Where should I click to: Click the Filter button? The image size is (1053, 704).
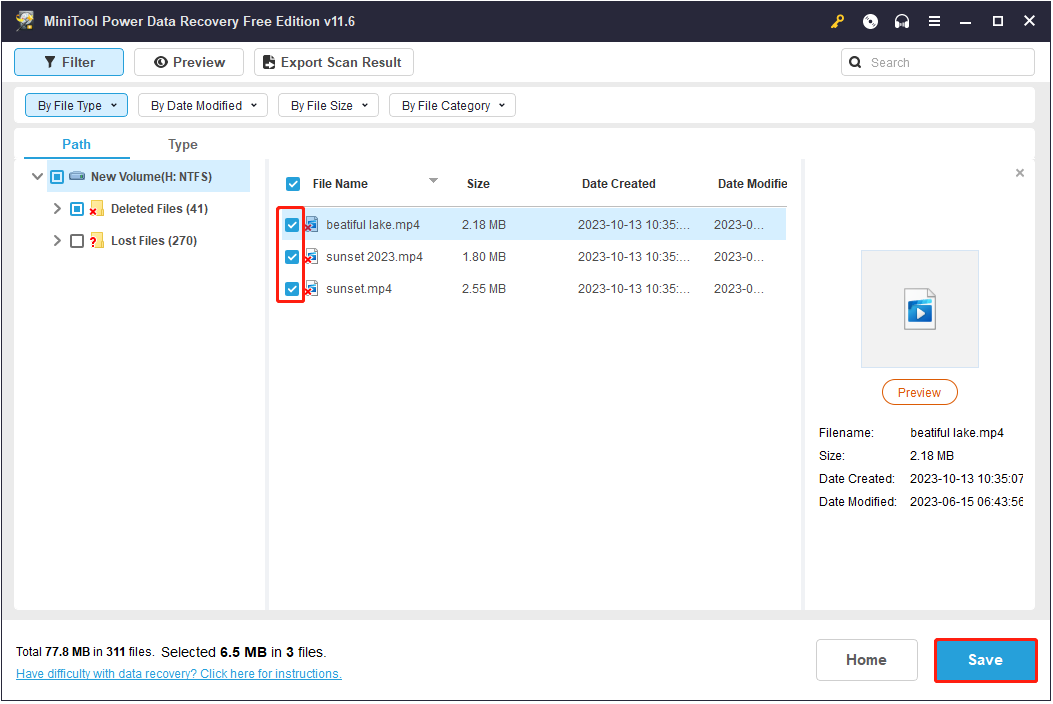click(x=69, y=62)
